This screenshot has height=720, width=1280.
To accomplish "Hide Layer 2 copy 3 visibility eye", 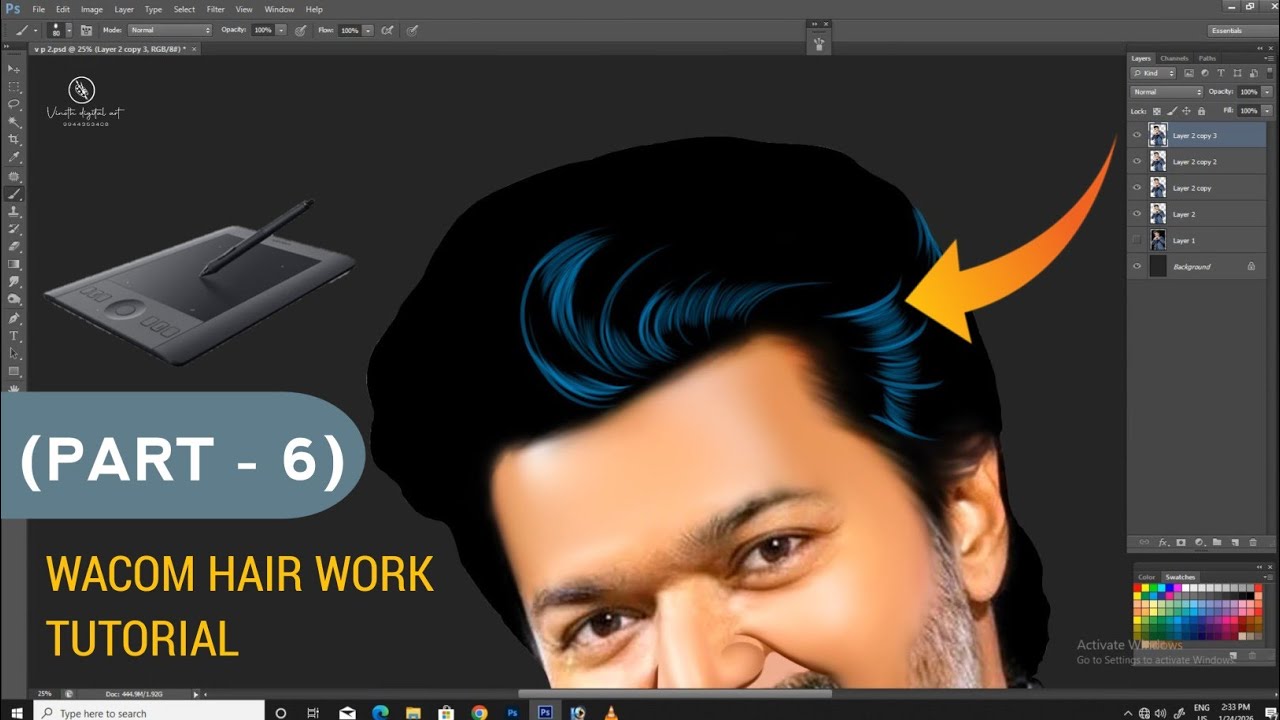I will pos(1137,135).
